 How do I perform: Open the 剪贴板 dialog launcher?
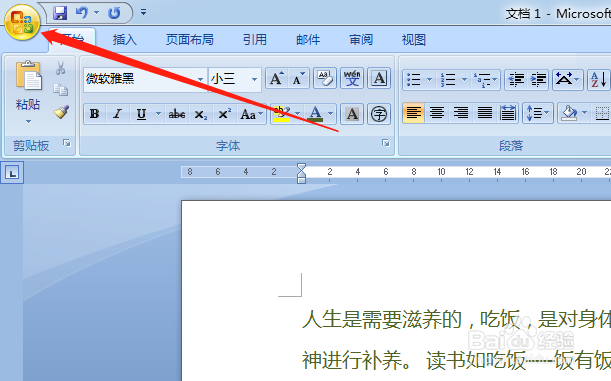click(x=67, y=143)
